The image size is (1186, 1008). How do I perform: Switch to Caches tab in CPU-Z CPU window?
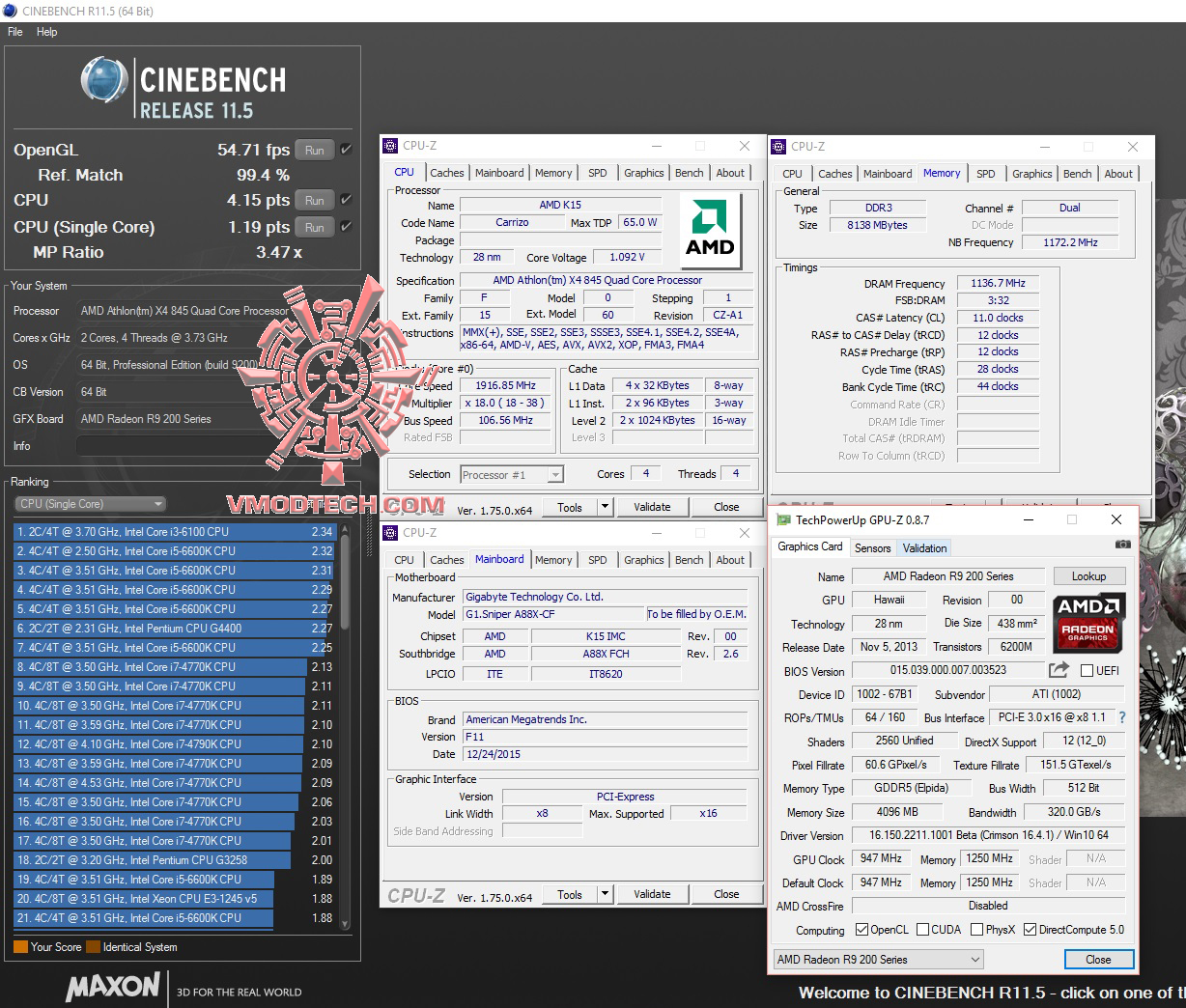(447, 173)
